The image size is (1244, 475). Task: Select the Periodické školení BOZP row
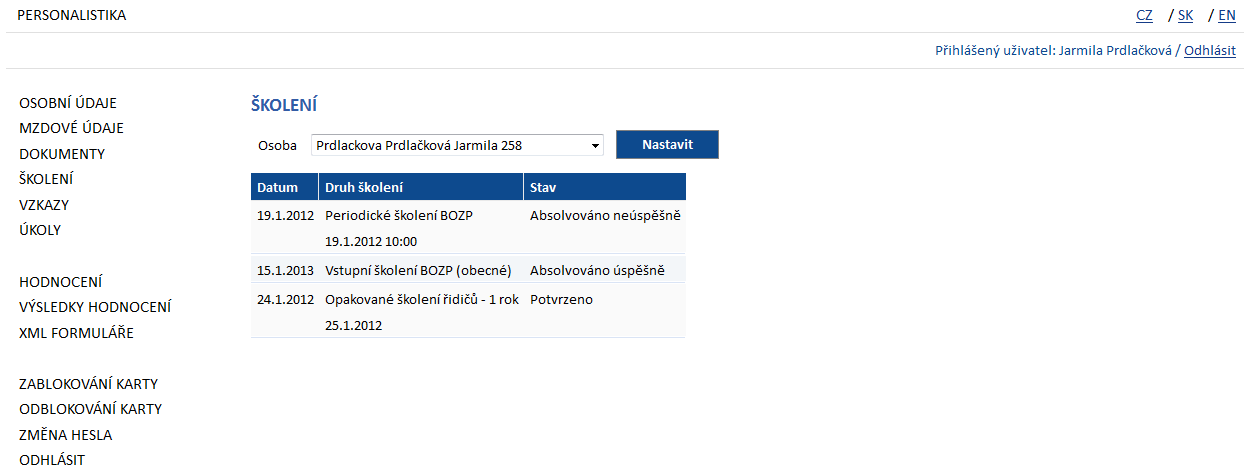tap(468, 227)
